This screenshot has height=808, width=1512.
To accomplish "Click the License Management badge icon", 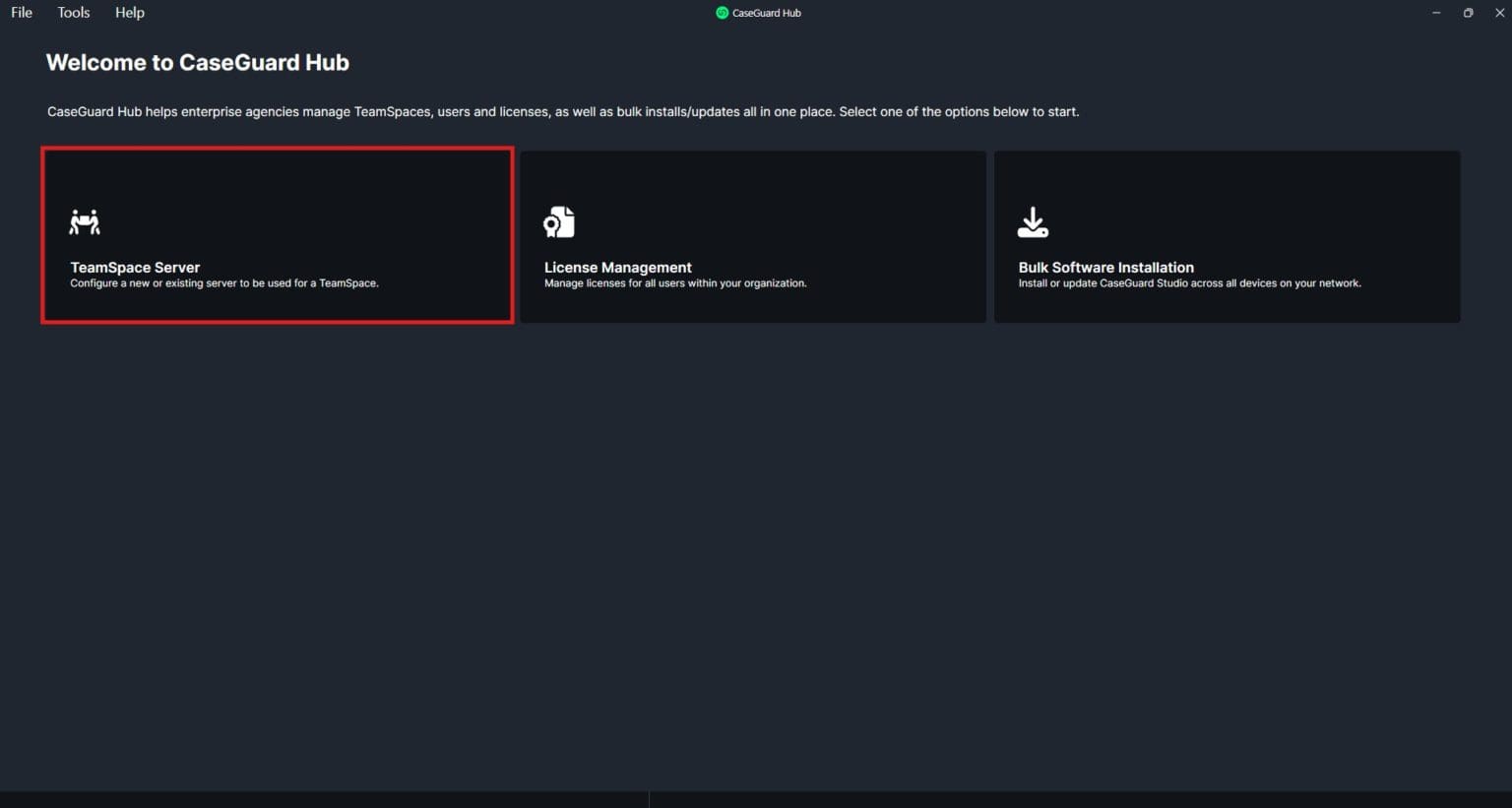I will [558, 221].
